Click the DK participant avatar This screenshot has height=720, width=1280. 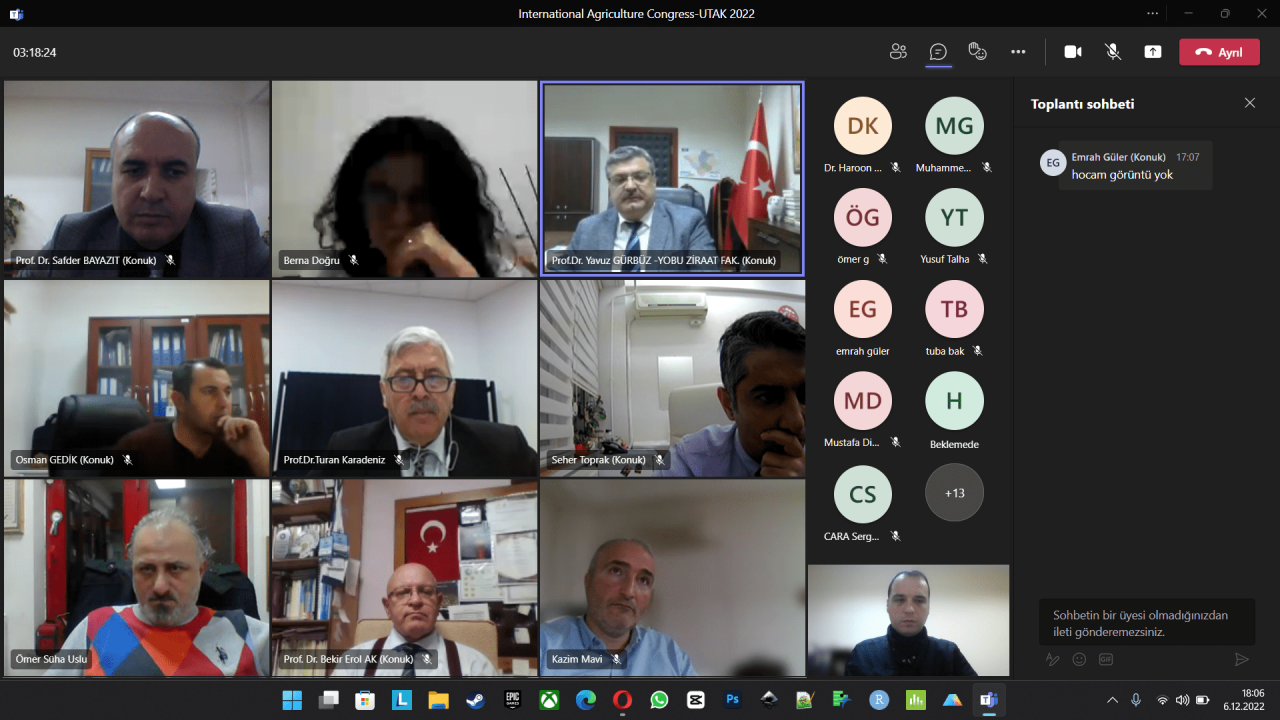862,126
